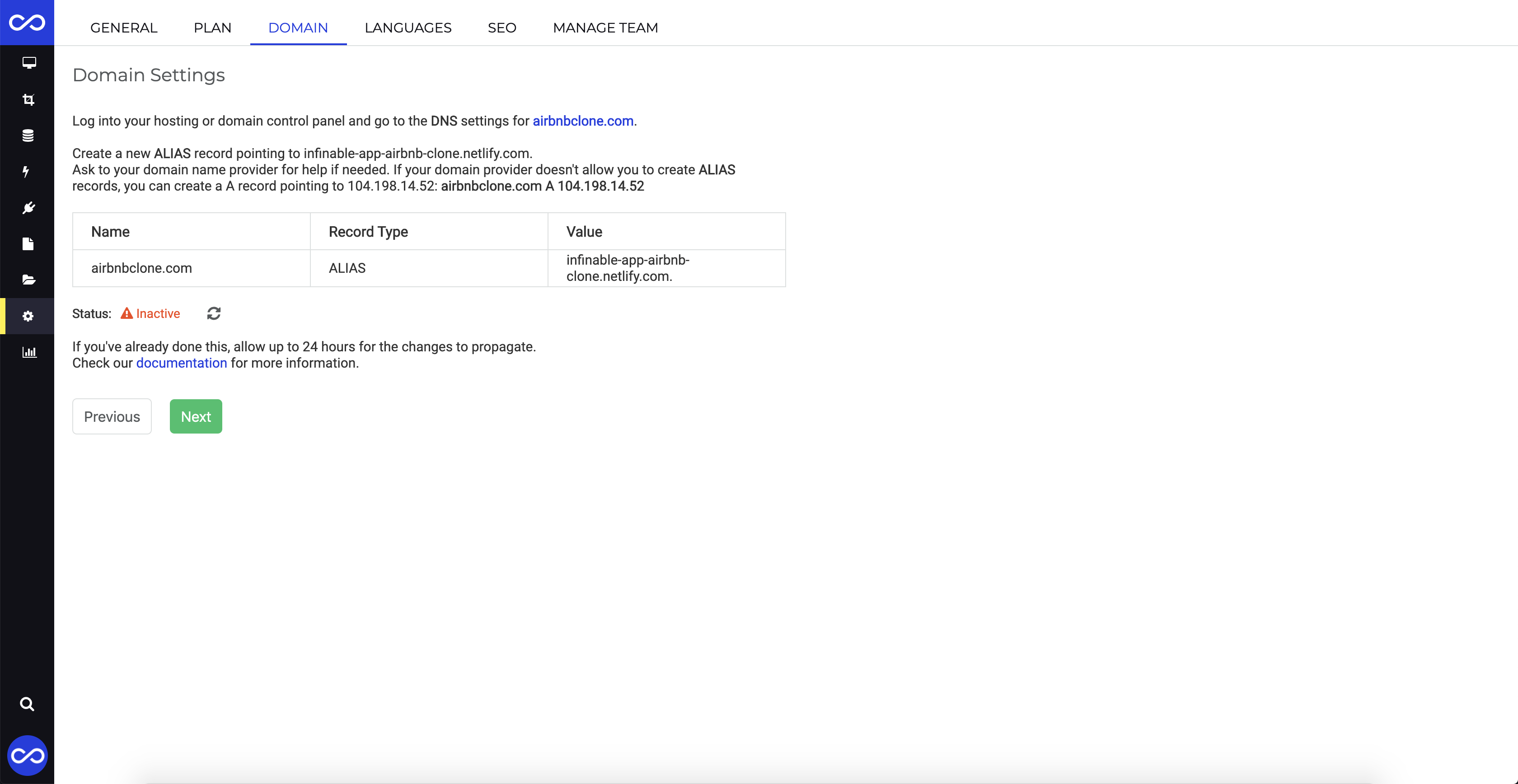
Task: Click the round infinity avatar at bottom-left
Action: [27, 755]
